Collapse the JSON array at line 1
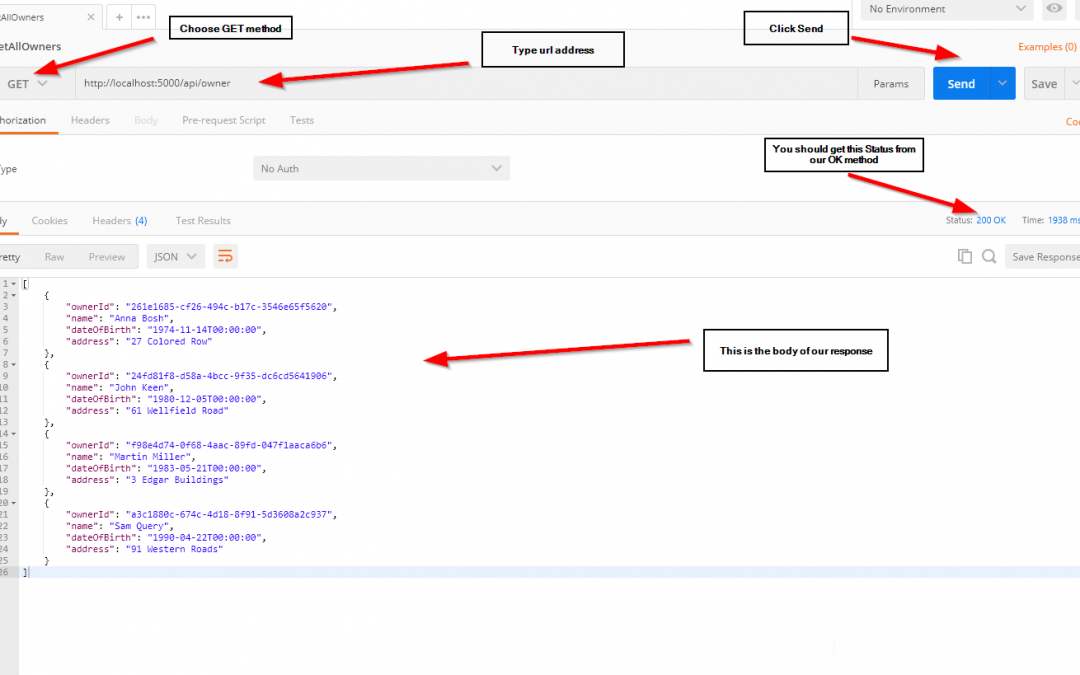 point(14,284)
